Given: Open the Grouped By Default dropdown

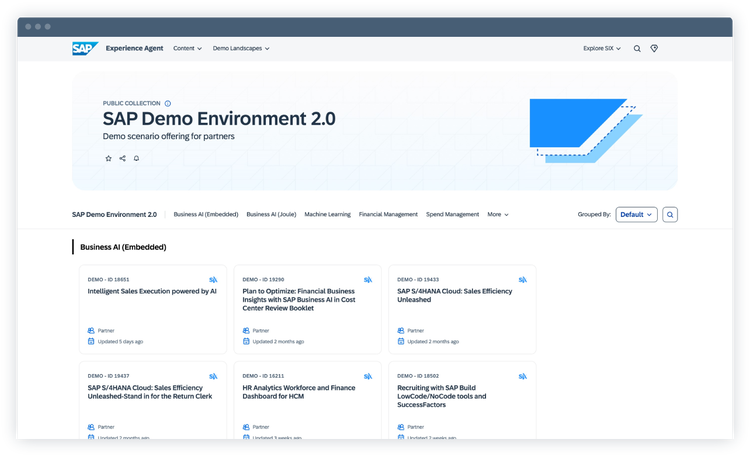Looking at the screenshot, I should [636, 214].
